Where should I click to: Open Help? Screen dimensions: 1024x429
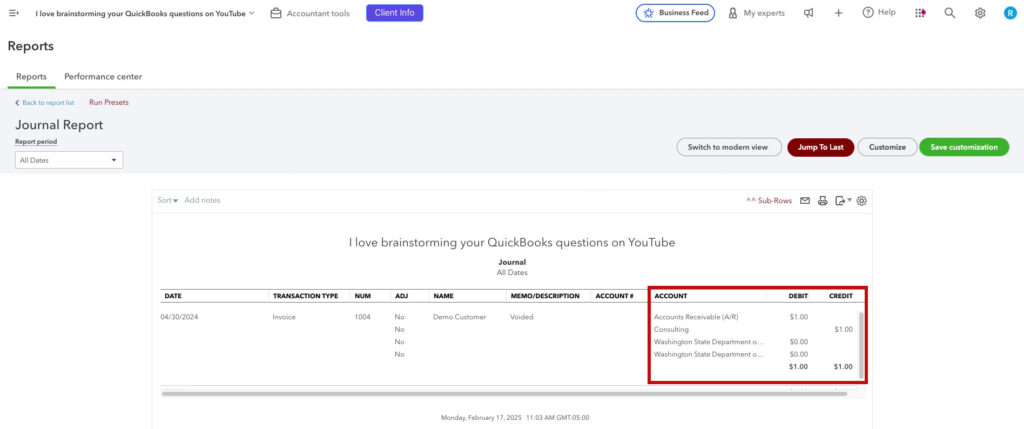coord(879,13)
